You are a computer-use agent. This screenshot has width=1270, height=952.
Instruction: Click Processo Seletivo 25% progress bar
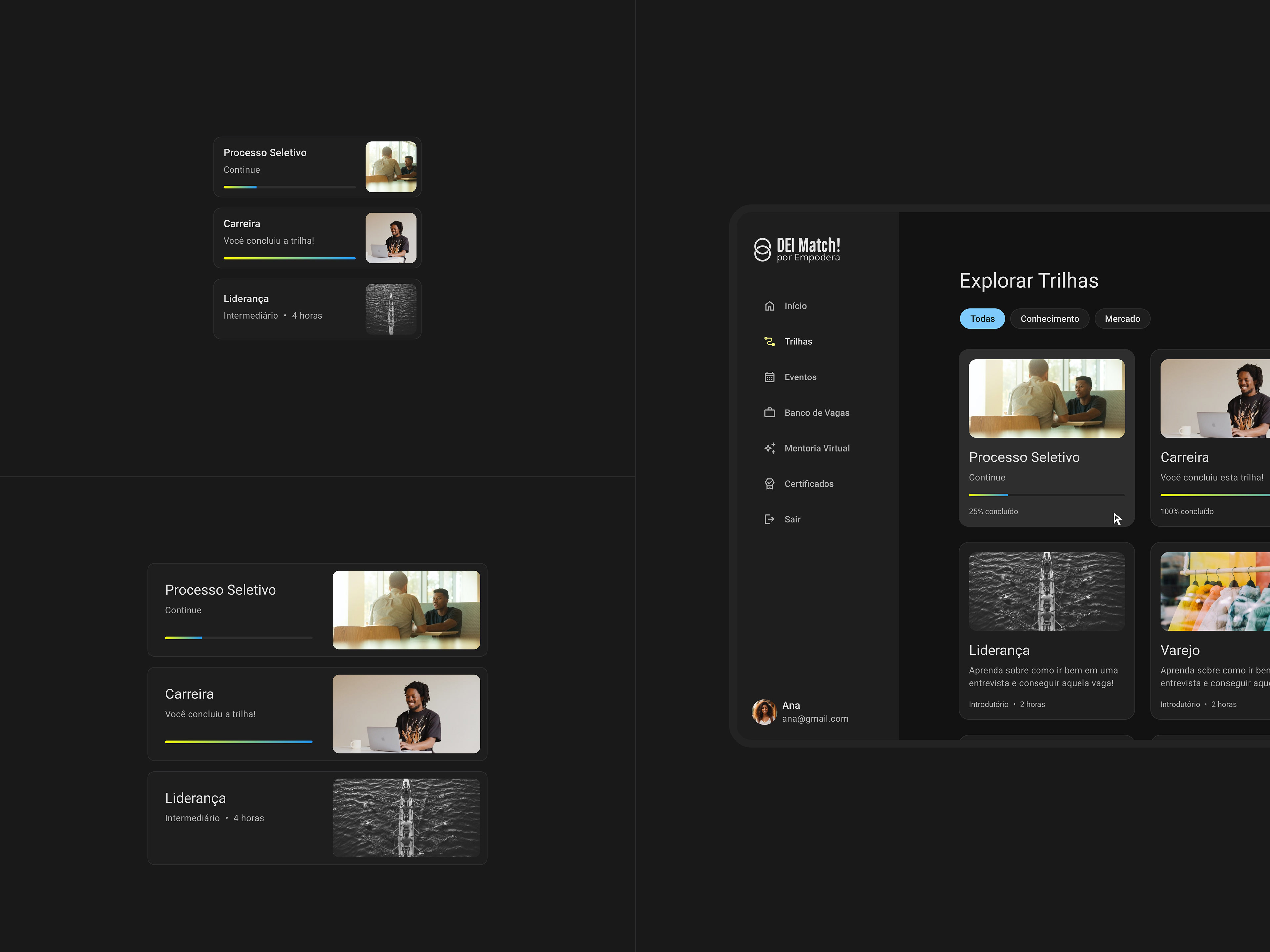click(1046, 495)
